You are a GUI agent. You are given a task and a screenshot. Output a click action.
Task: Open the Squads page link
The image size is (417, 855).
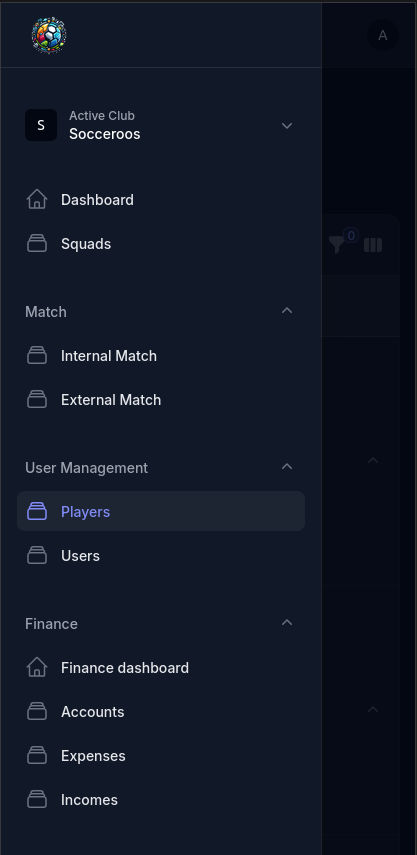161,244
